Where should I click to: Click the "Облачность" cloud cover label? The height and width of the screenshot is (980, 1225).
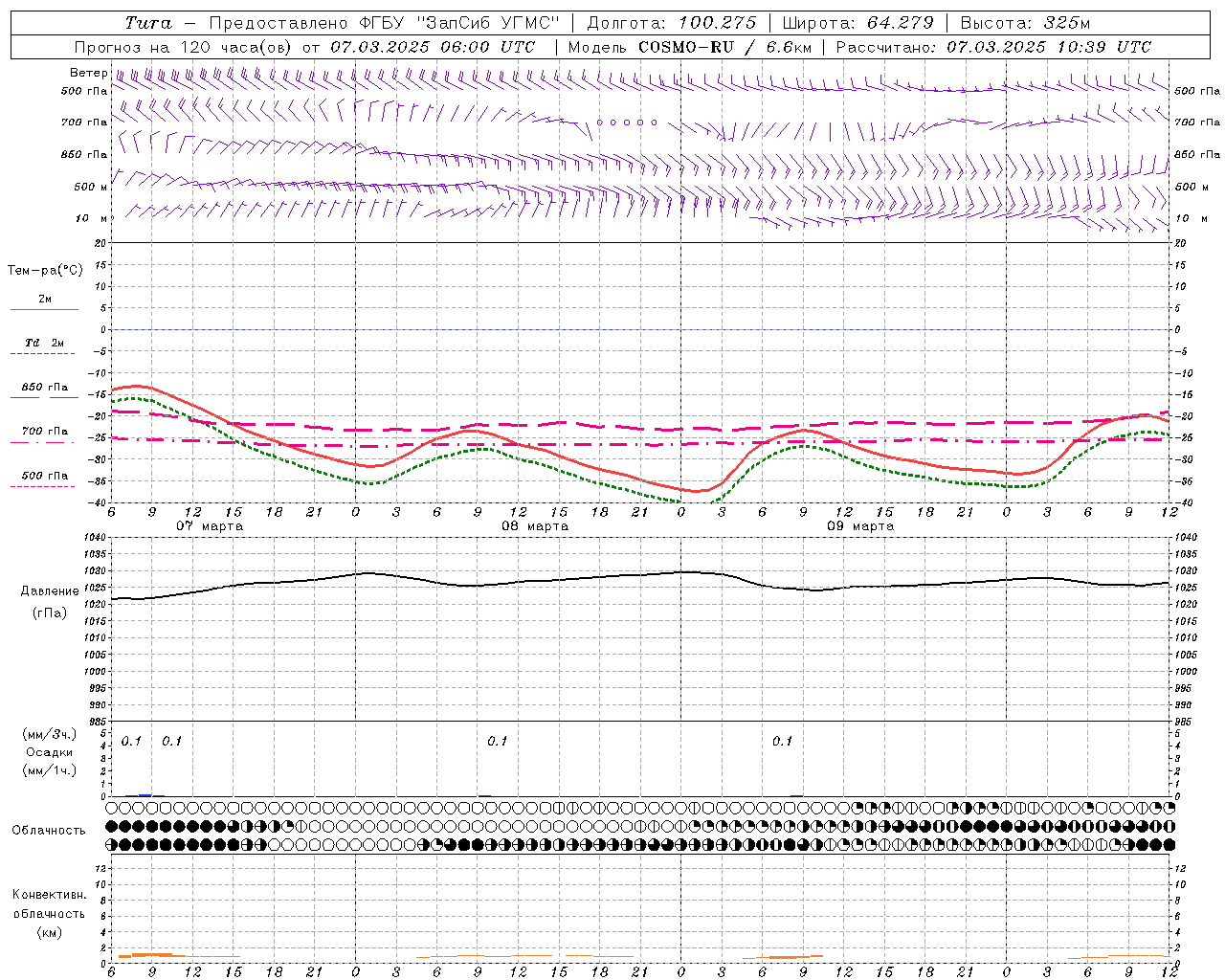(x=49, y=830)
